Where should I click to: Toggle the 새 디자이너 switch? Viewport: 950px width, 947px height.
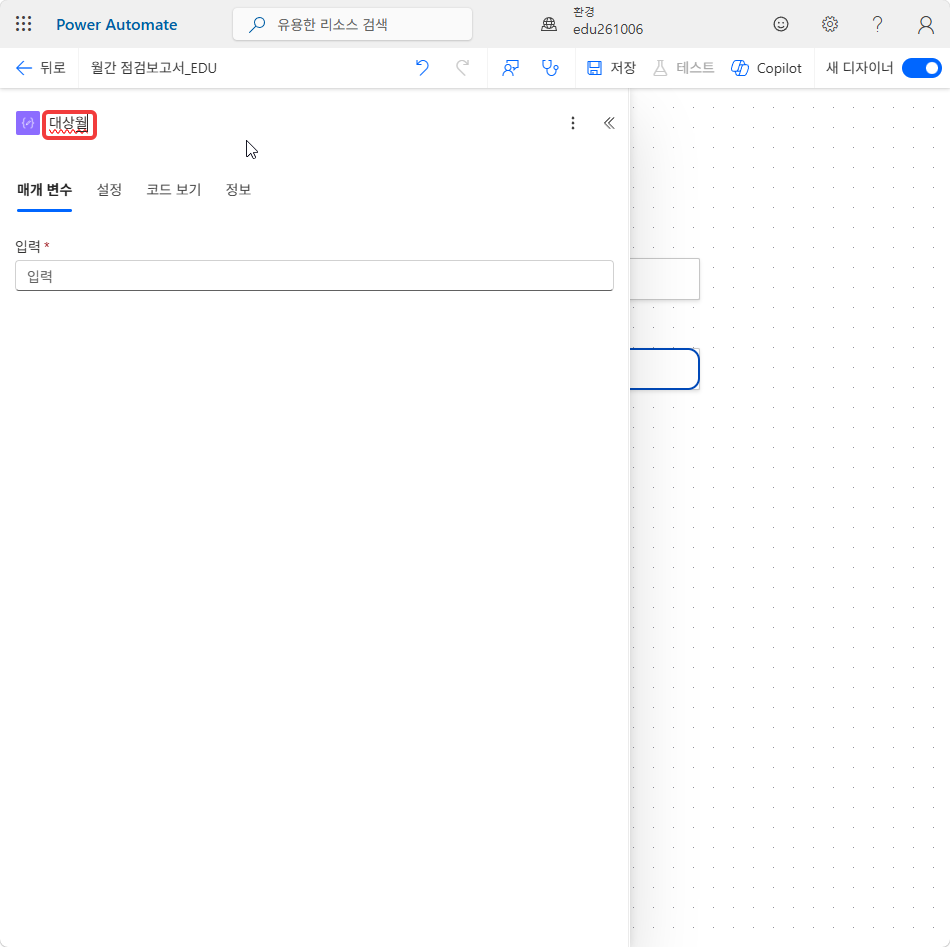(922, 68)
